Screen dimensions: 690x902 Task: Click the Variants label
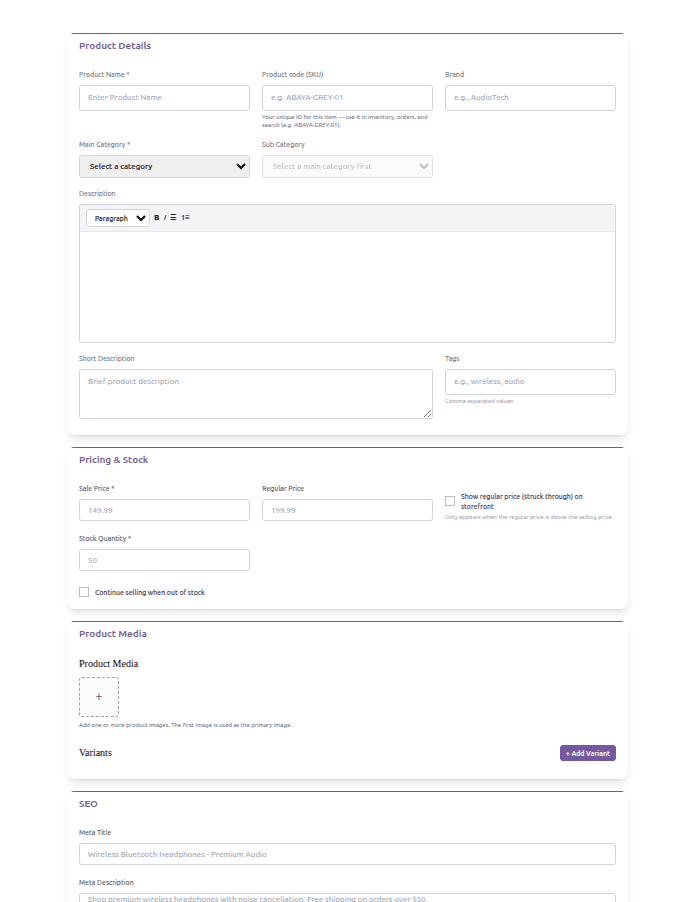(96, 753)
